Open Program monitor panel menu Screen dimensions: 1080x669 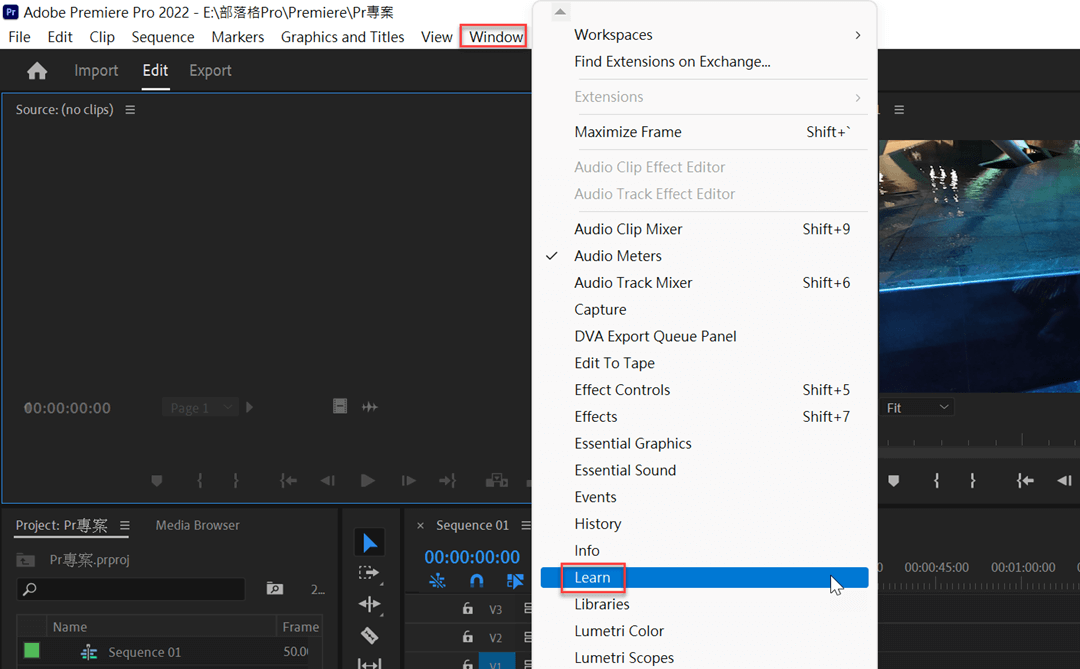point(899,110)
